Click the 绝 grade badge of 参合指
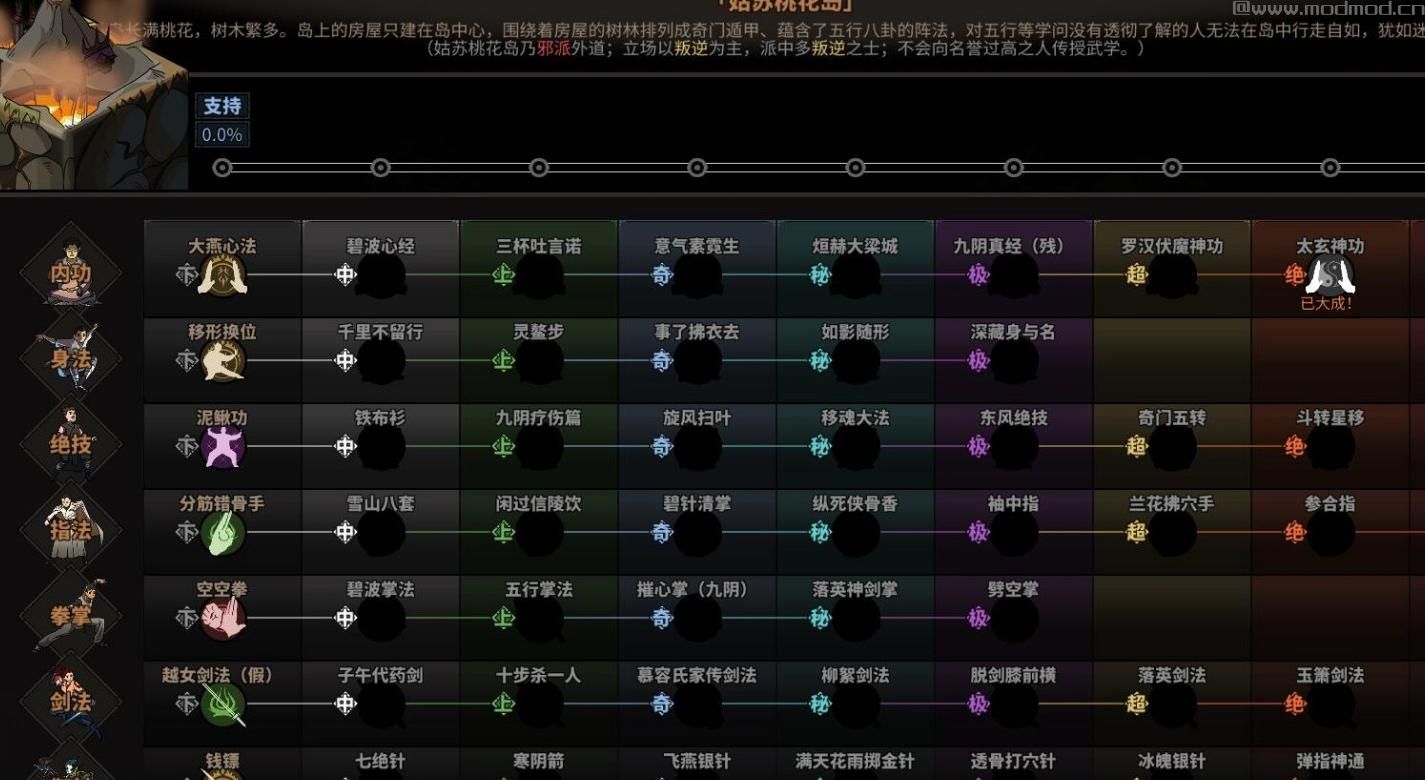The height and width of the screenshot is (780, 1425). pos(1295,532)
